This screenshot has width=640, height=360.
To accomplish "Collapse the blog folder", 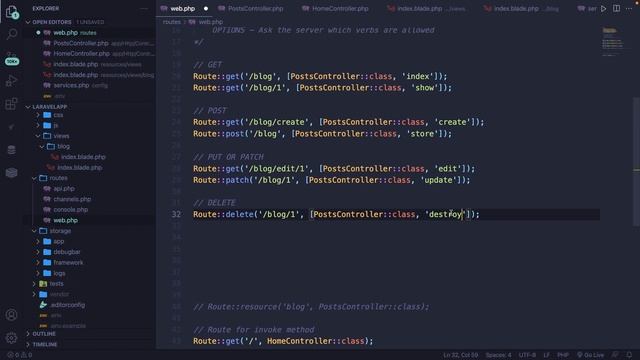I will click(63, 146).
